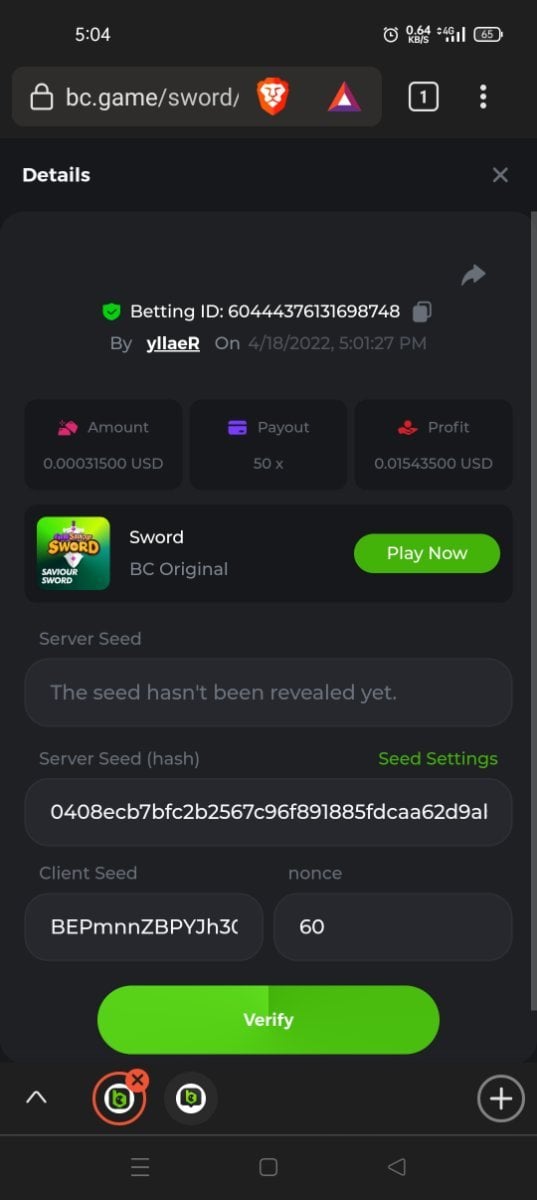Click the Verify button

tap(268, 1020)
